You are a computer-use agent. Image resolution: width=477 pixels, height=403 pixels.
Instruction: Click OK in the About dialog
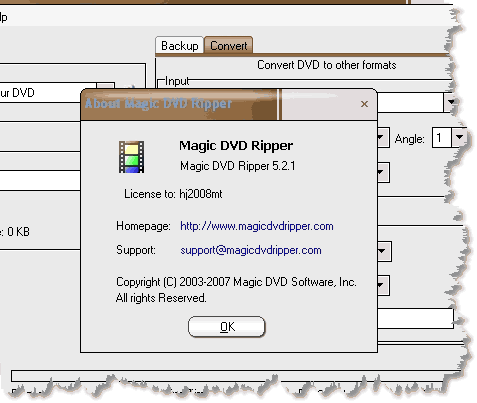coord(227,326)
